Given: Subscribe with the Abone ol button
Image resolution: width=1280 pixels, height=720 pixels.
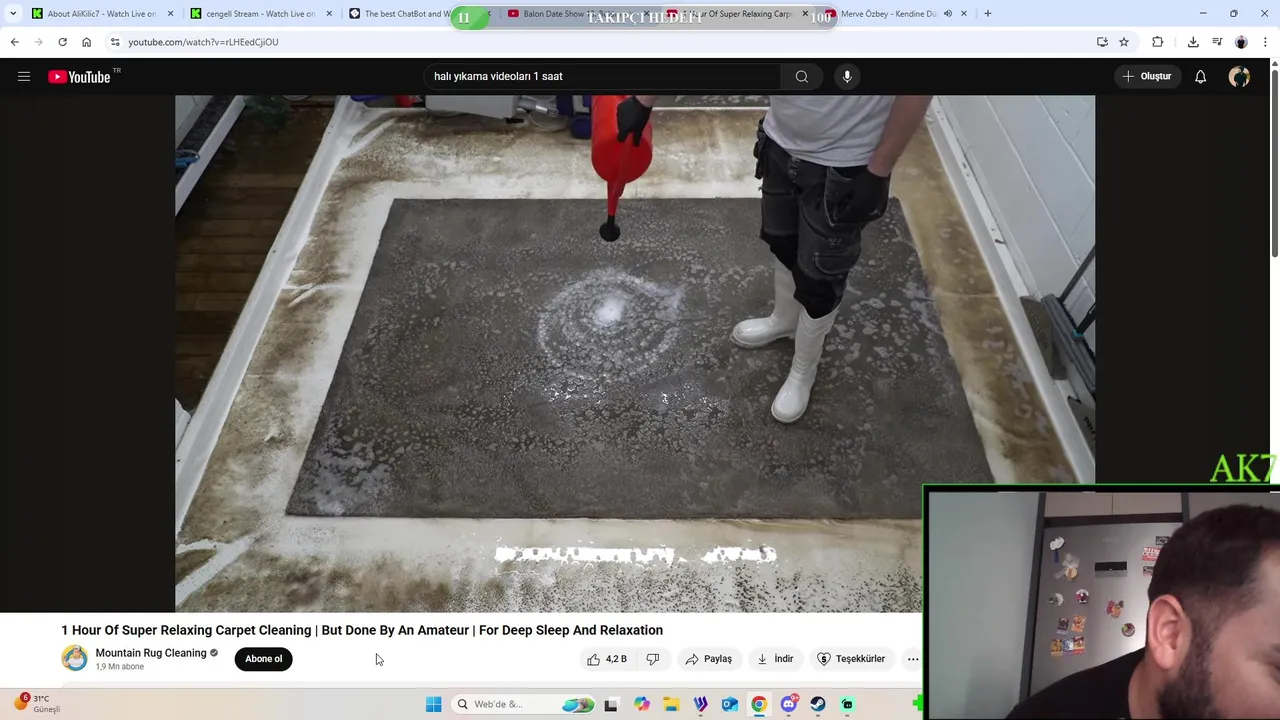Looking at the screenshot, I should pos(264,659).
